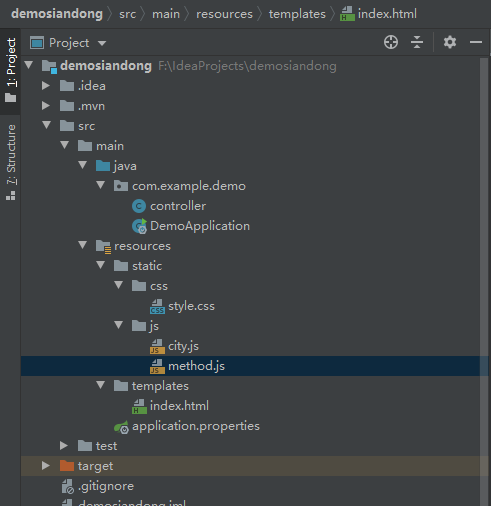This screenshot has width=491, height=506.
Task: Click the index.html file icon in tree
Action: 139,406
